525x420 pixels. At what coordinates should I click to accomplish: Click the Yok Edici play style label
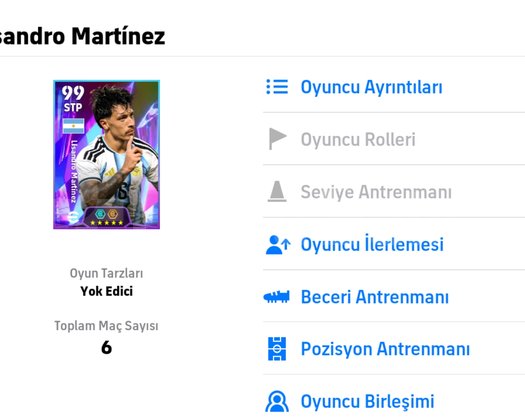tap(106, 291)
